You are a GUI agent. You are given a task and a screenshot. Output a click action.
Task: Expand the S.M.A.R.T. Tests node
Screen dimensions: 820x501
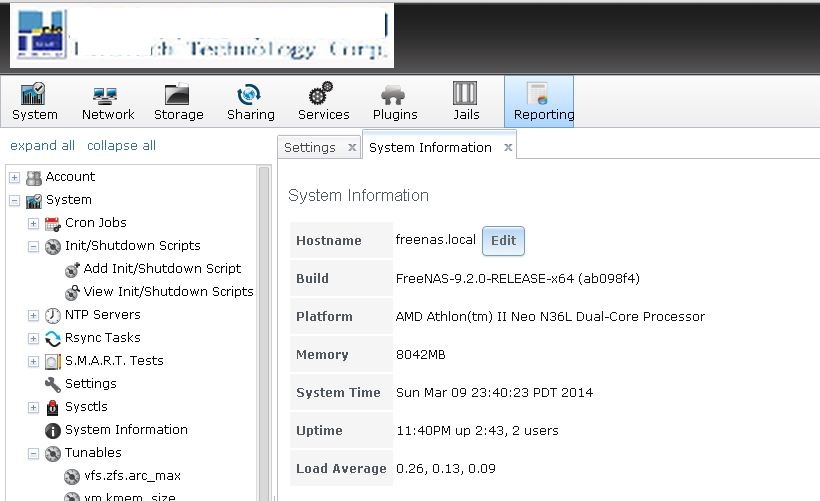pos(33,362)
